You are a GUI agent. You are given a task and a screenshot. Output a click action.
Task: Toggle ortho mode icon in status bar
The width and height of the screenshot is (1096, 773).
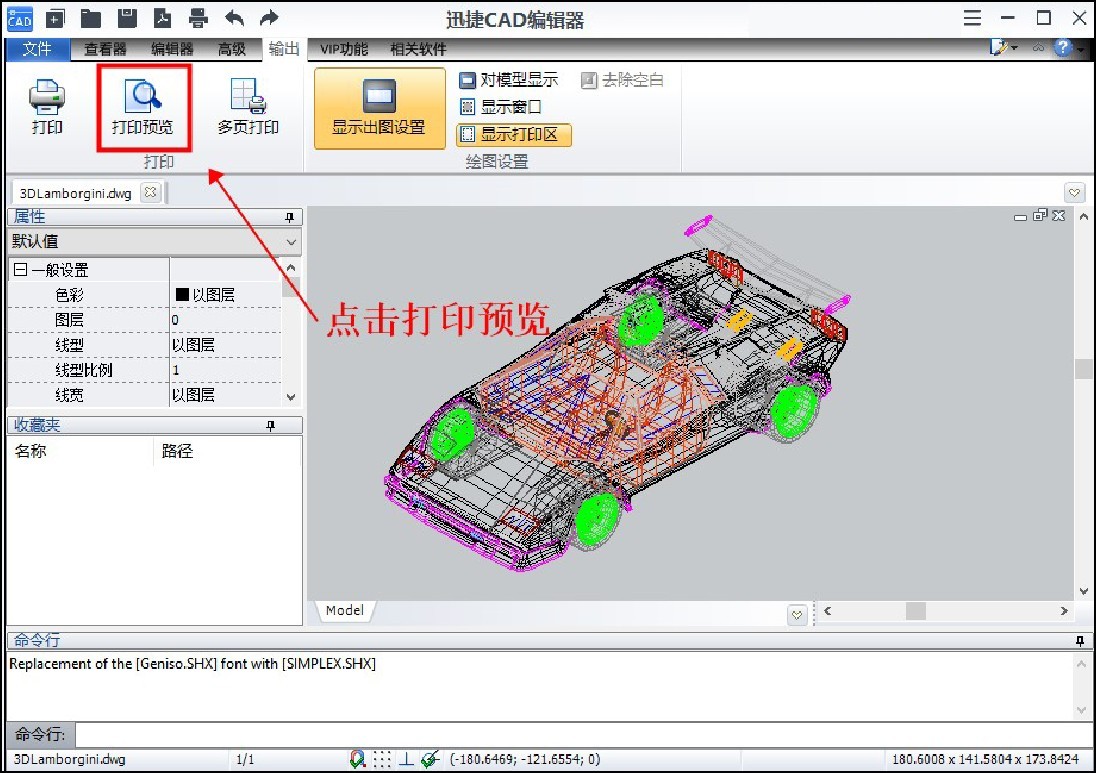click(406, 759)
